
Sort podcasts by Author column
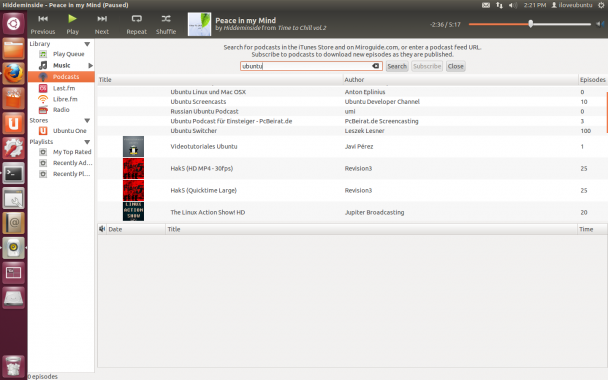click(x=461, y=79)
